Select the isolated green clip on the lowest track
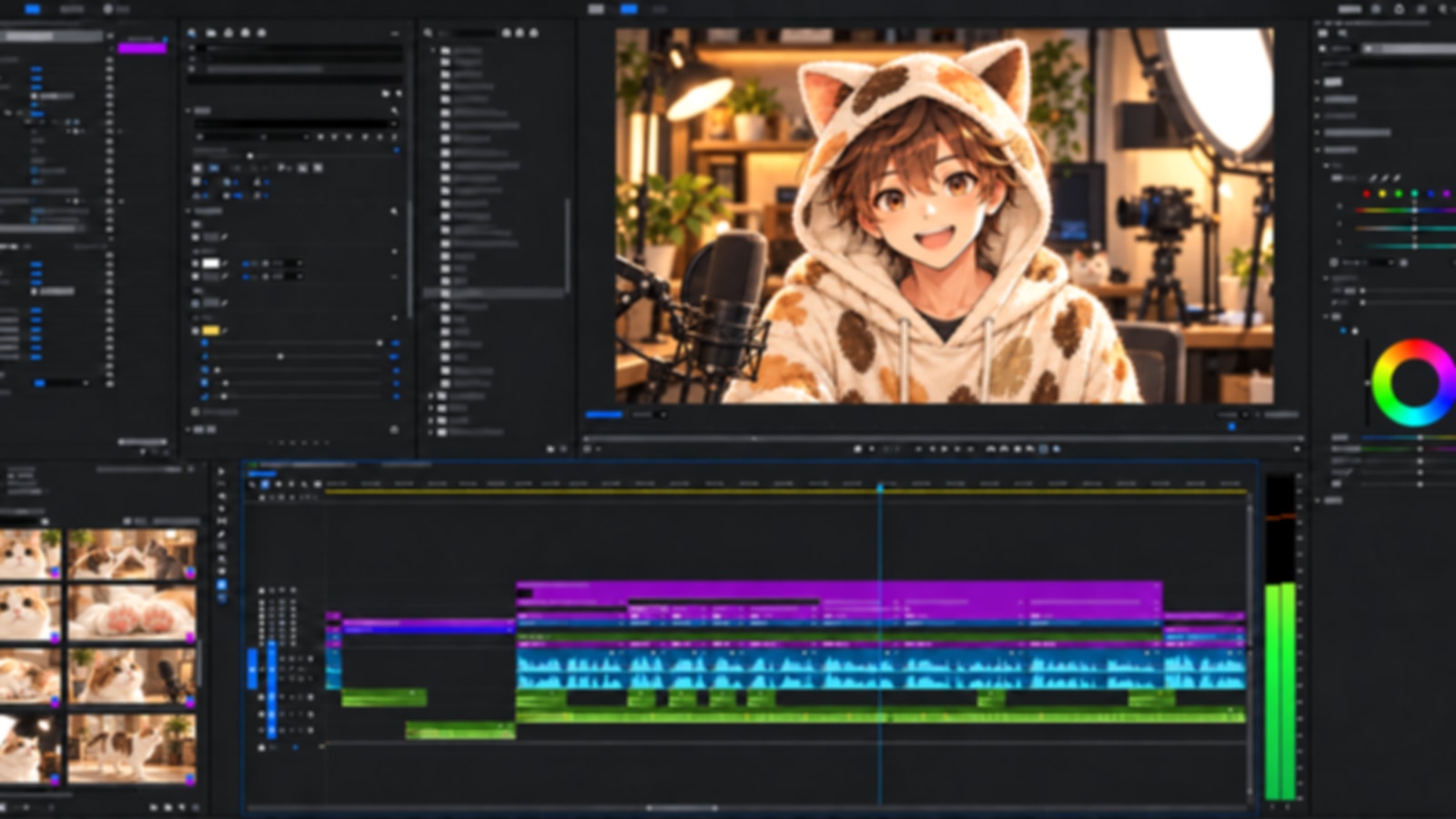This screenshot has width=1456, height=819. [460, 730]
